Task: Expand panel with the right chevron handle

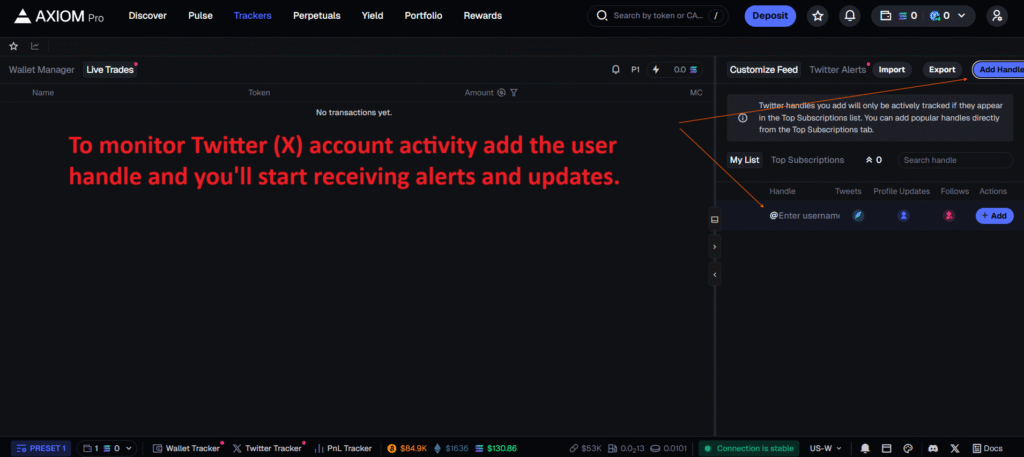Action: coord(714,246)
